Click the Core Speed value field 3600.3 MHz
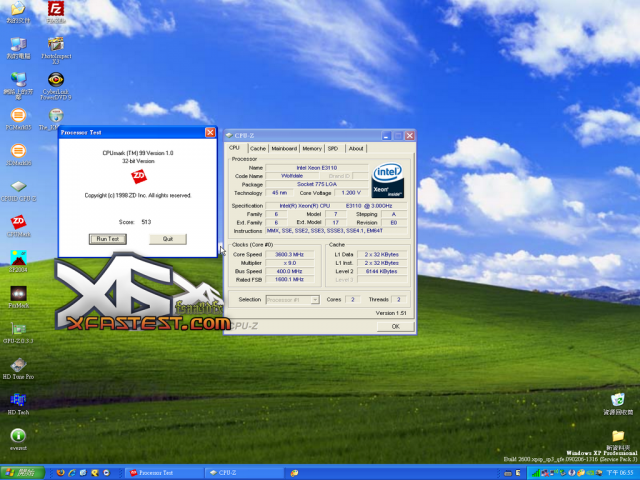The height and width of the screenshot is (480, 640). tap(289, 254)
